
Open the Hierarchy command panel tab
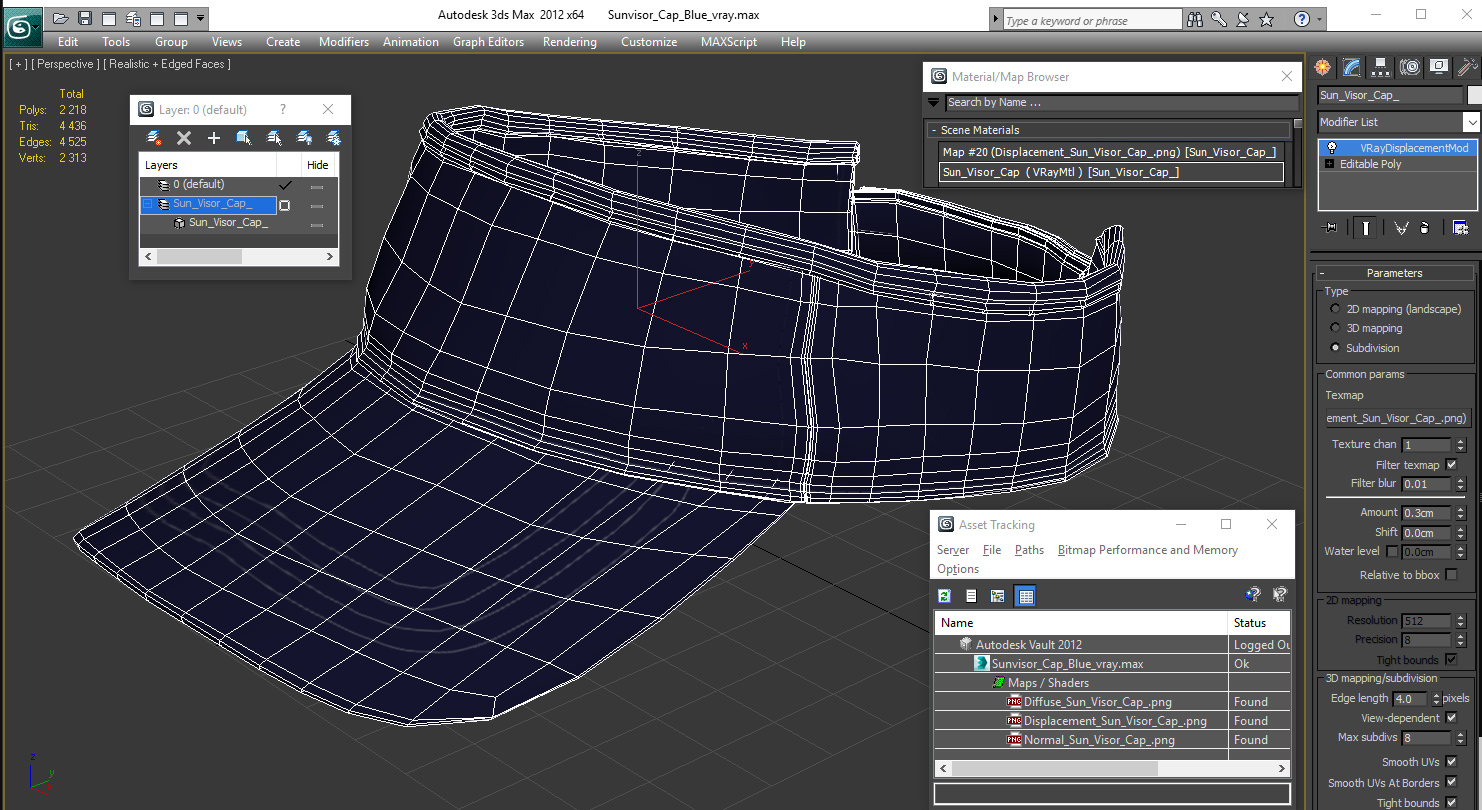[1381, 67]
